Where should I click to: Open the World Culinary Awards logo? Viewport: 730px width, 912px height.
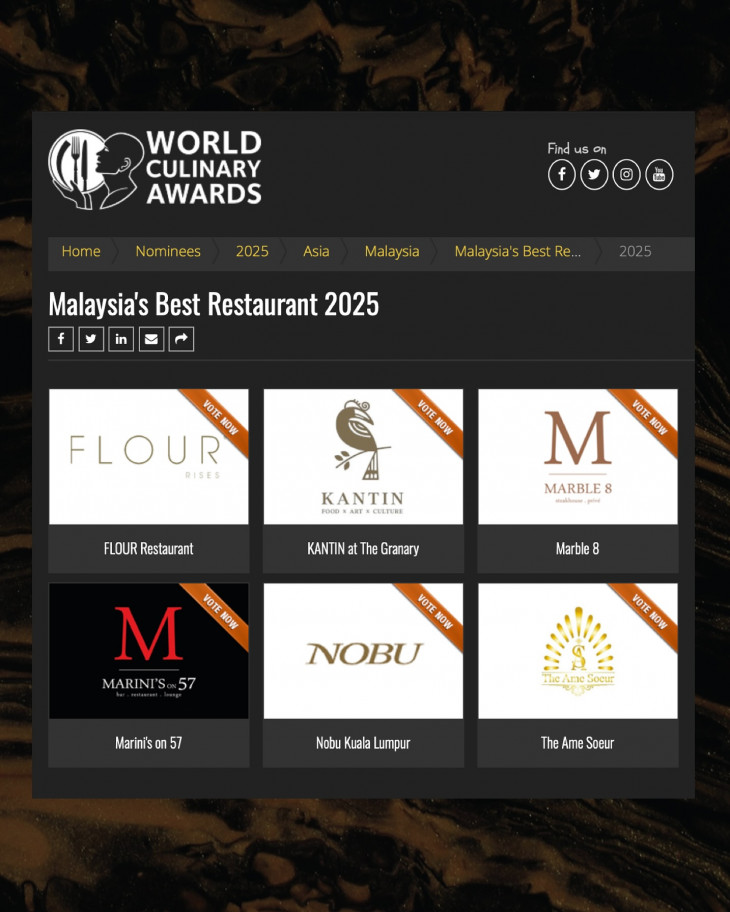(155, 169)
